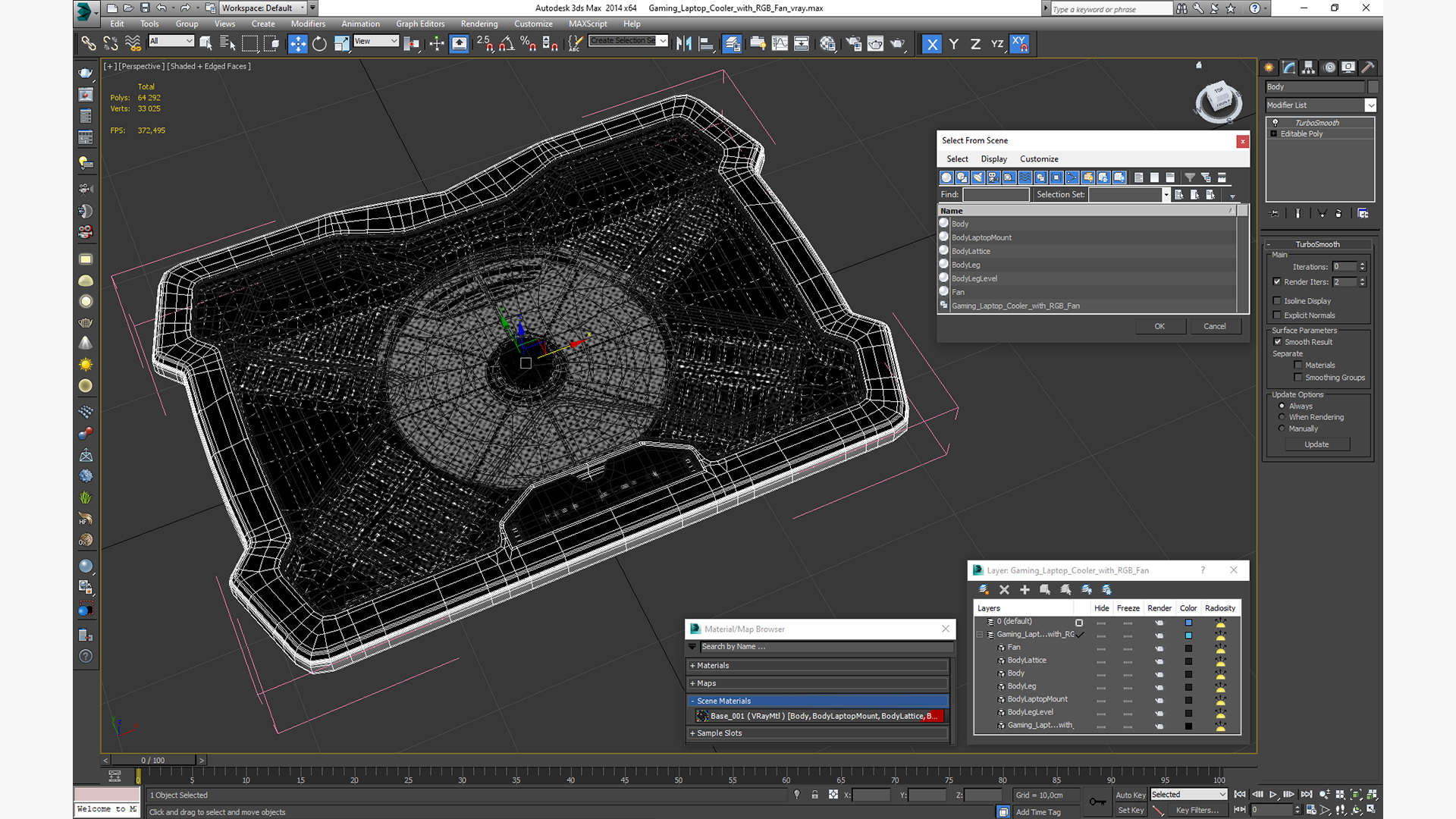
Task: Toggle Display Geometry filter in Select From Scene
Action: (946, 177)
